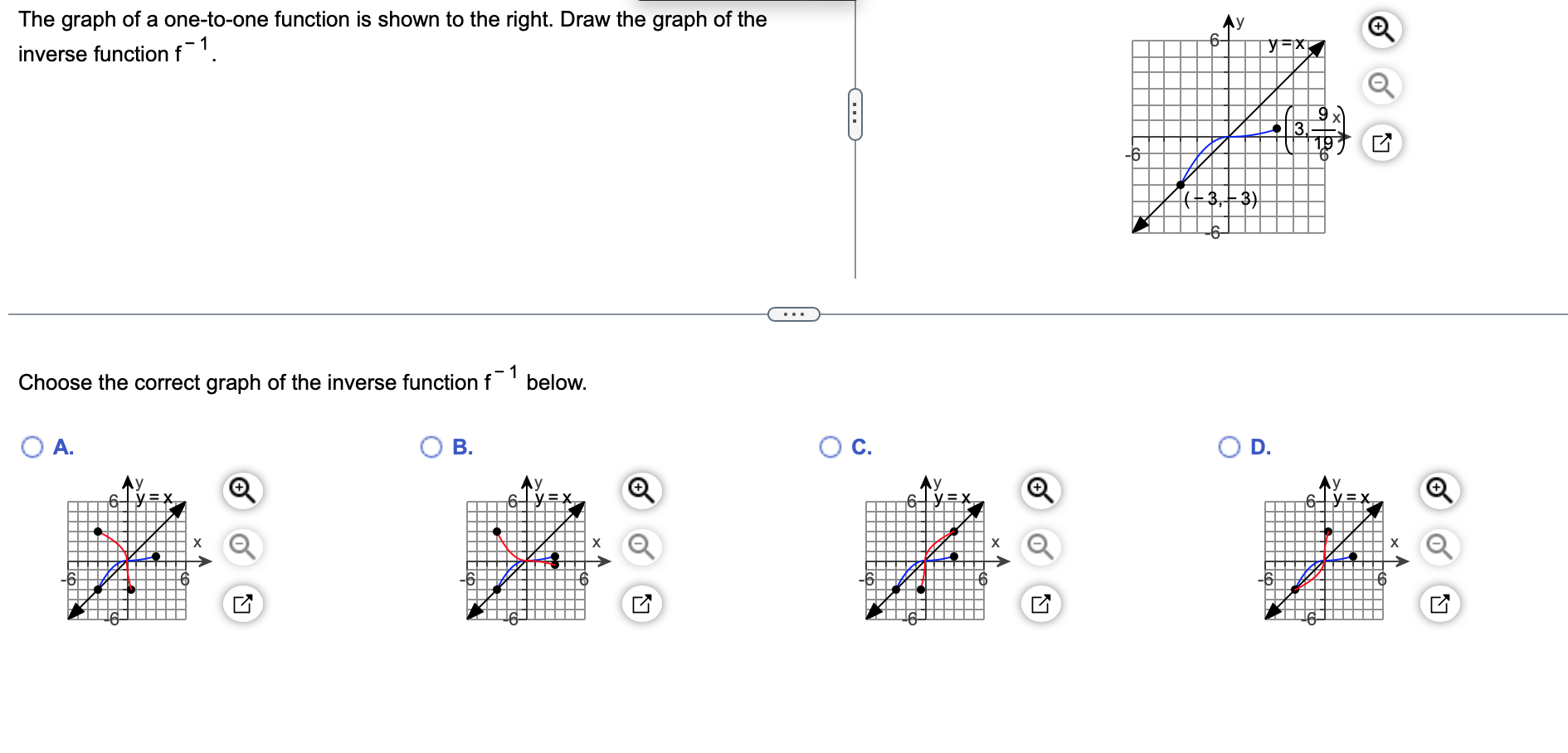Select answer choice D
The image size is (1568, 753).
click(1231, 448)
